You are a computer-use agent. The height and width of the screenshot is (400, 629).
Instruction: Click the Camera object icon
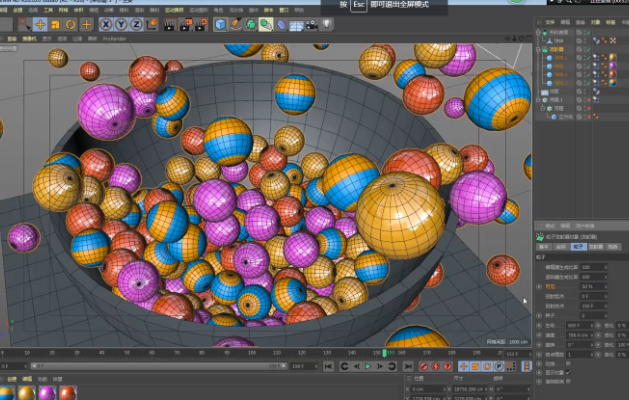313,23
